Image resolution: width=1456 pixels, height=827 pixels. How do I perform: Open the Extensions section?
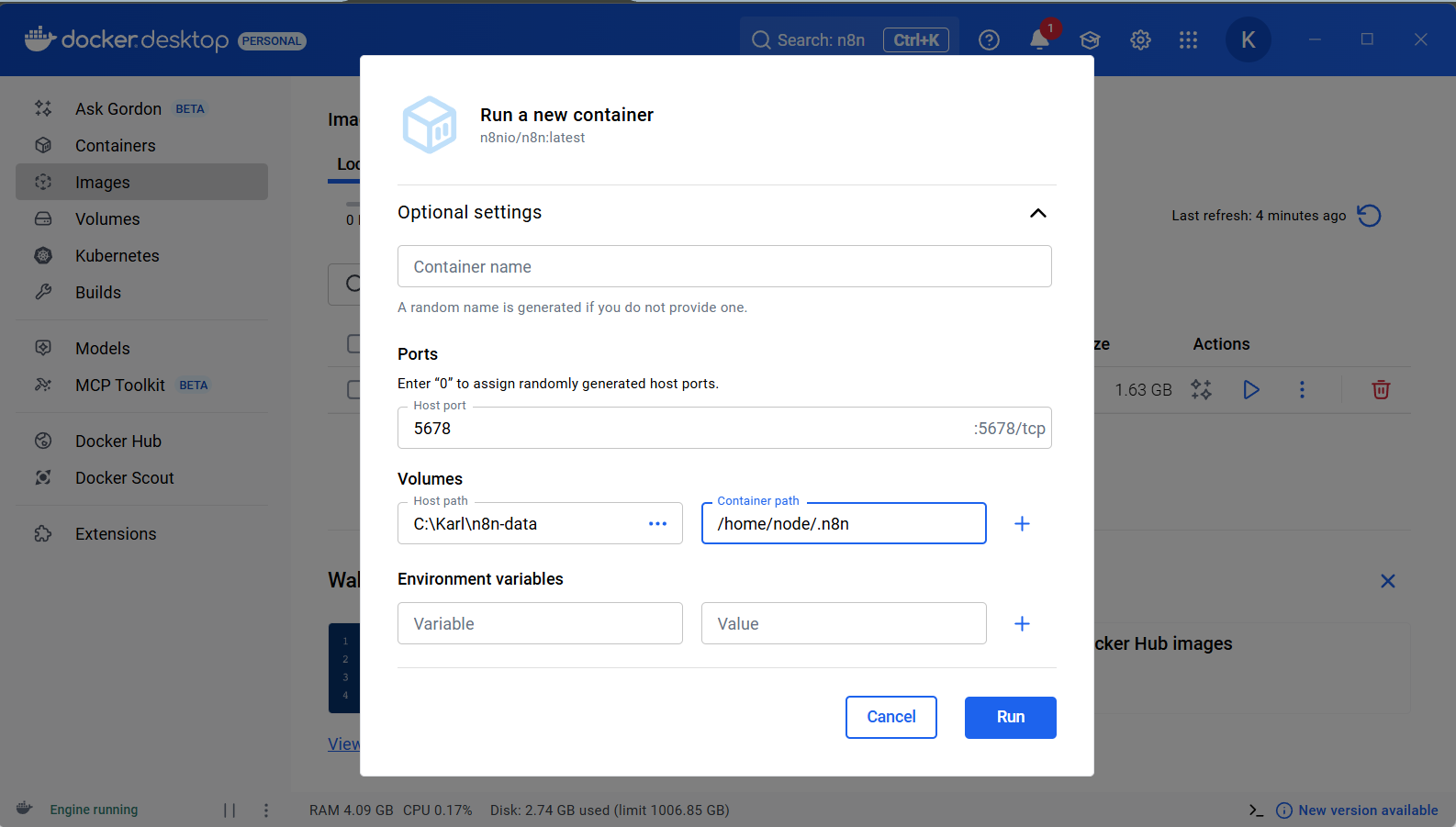click(141, 533)
